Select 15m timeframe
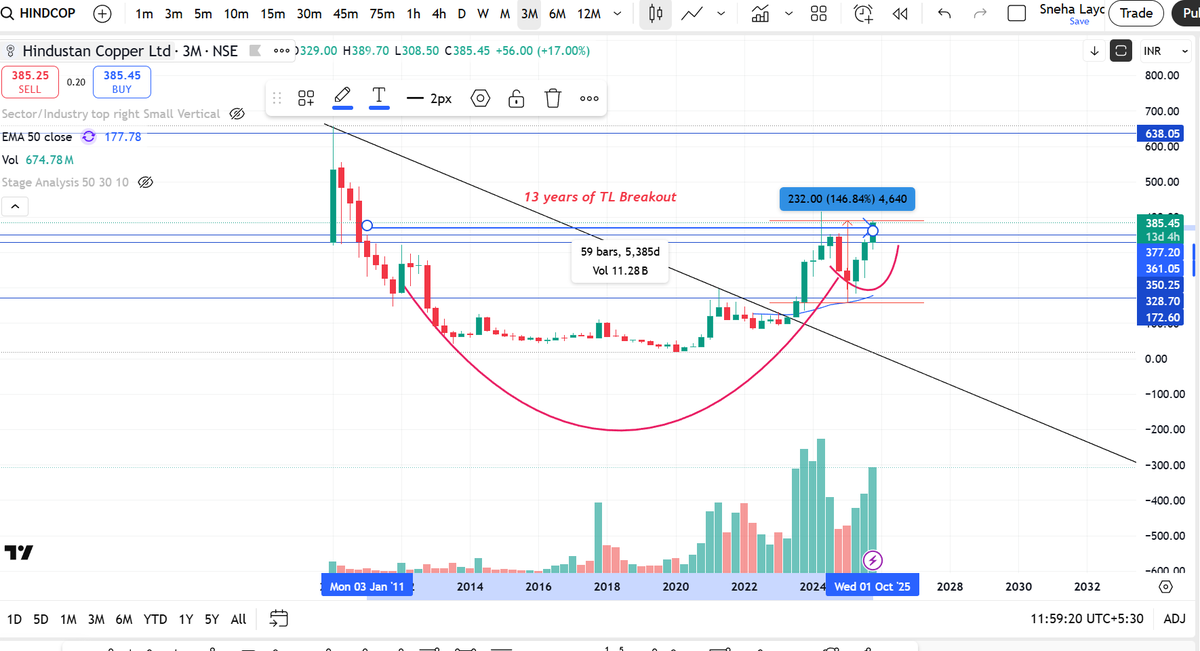 pyautogui.click(x=271, y=14)
